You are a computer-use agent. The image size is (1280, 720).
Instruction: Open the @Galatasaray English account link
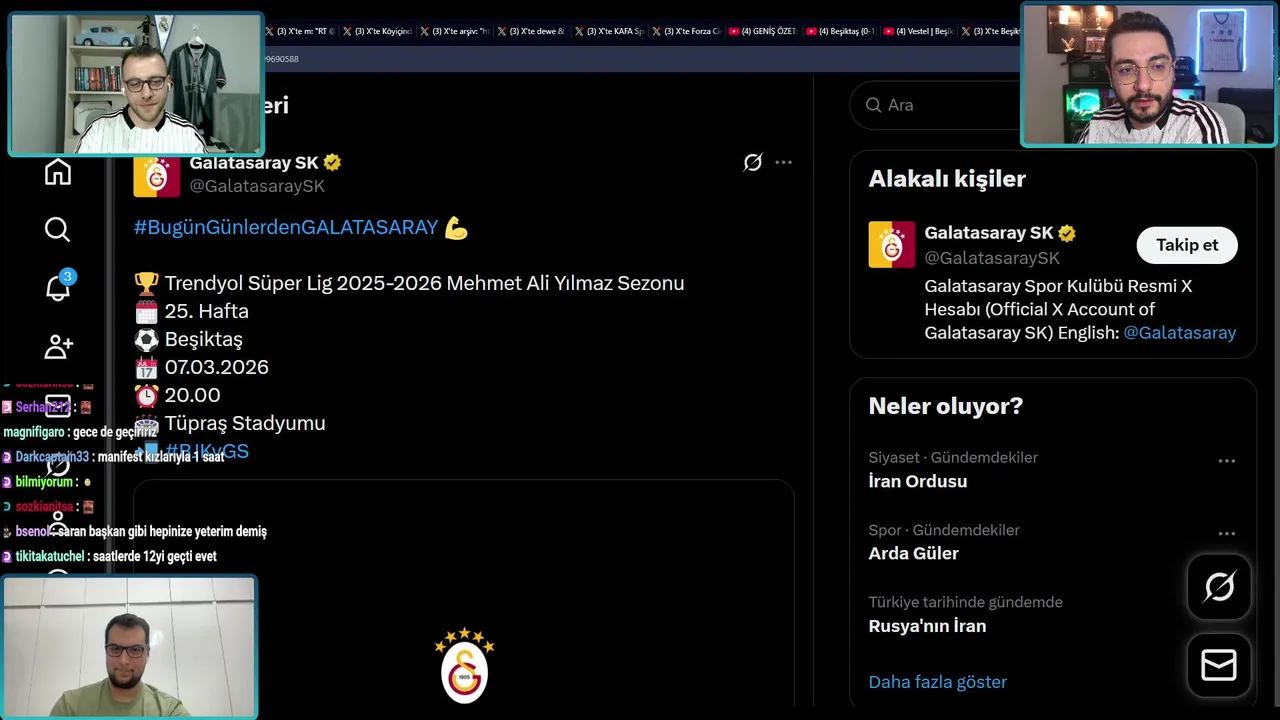coord(1180,333)
